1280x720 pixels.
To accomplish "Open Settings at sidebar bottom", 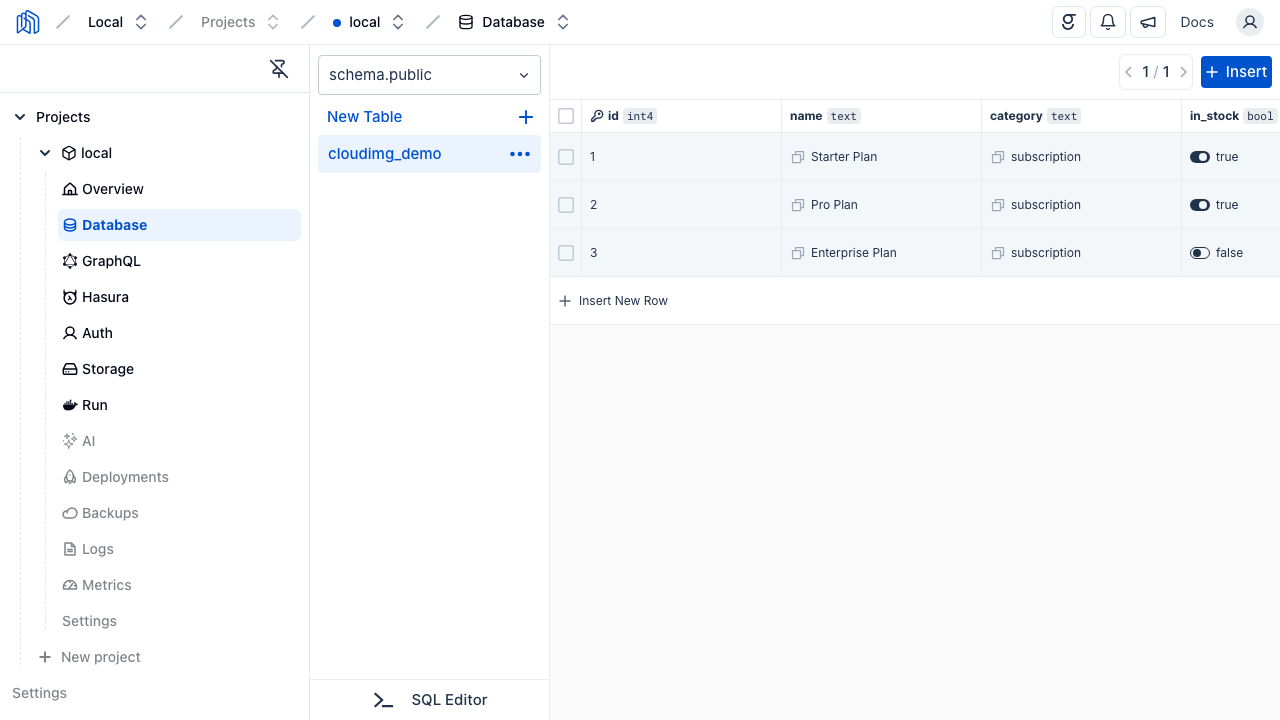I will (x=40, y=693).
